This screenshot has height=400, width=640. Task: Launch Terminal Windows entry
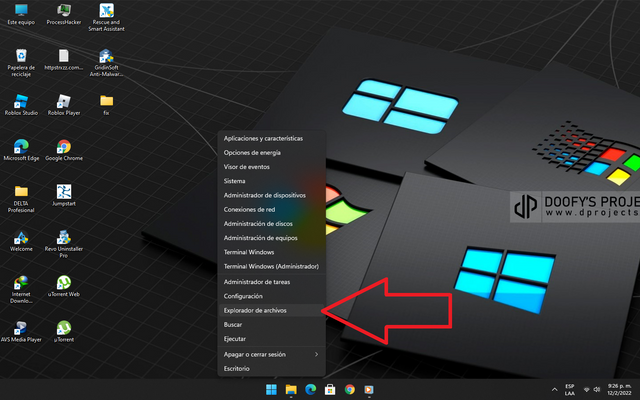point(271,252)
